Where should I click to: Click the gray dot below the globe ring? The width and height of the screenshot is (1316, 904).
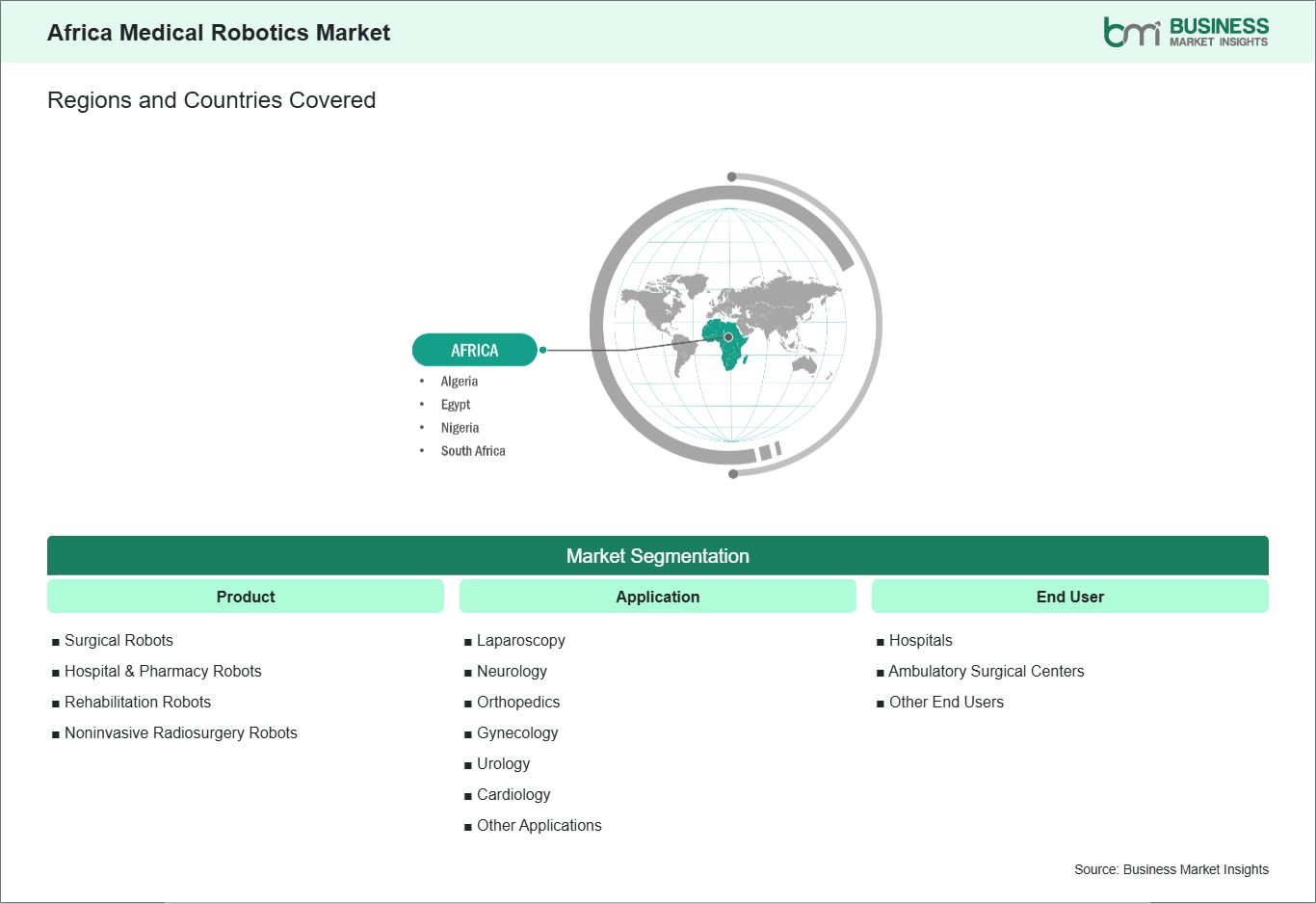click(x=733, y=473)
